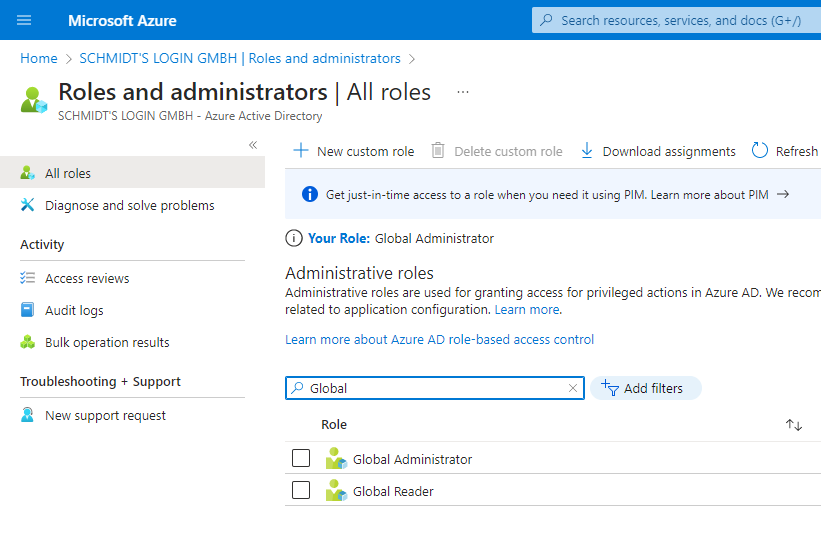Click Download assignments

pyautogui.click(x=658, y=151)
